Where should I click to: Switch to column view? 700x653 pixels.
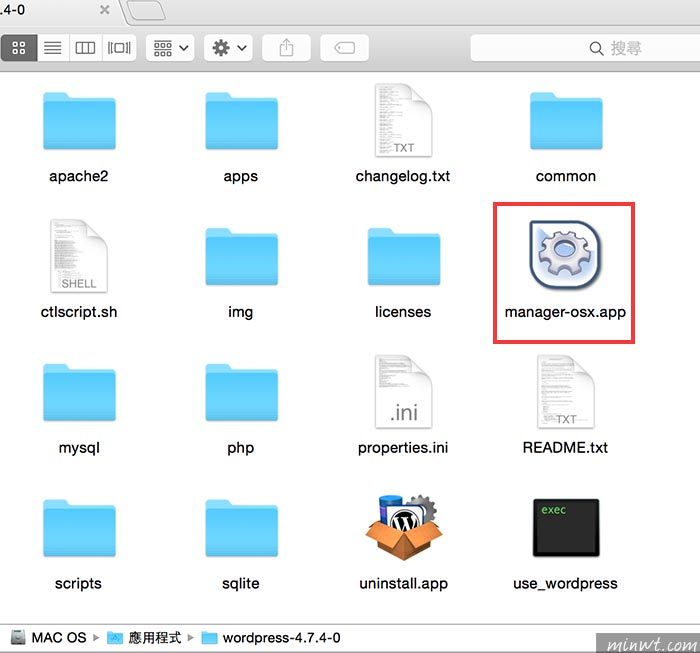tap(85, 48)
